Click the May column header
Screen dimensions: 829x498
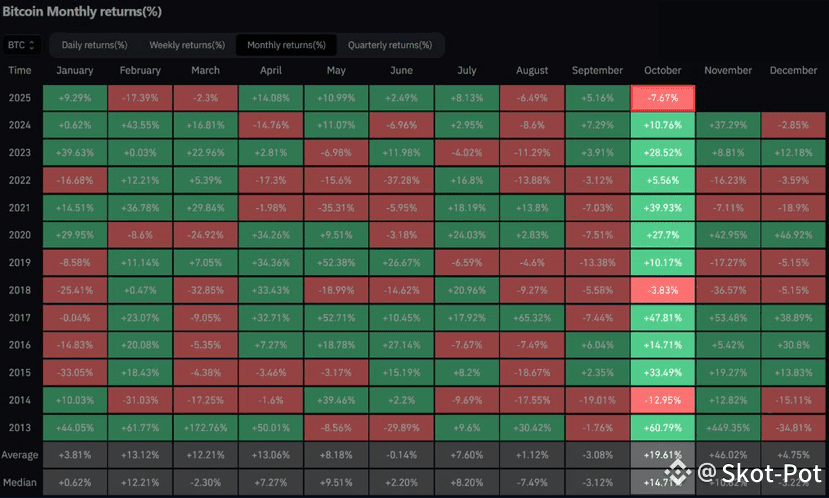click(x=336, y=70)
